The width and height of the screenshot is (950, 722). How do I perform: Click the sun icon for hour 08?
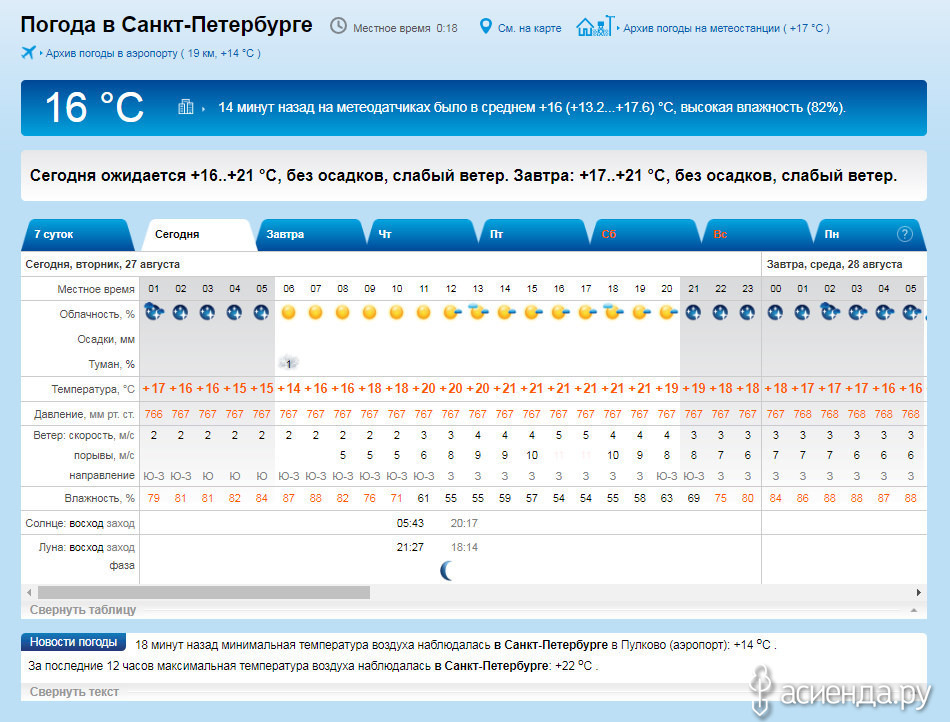click(342, 313)
